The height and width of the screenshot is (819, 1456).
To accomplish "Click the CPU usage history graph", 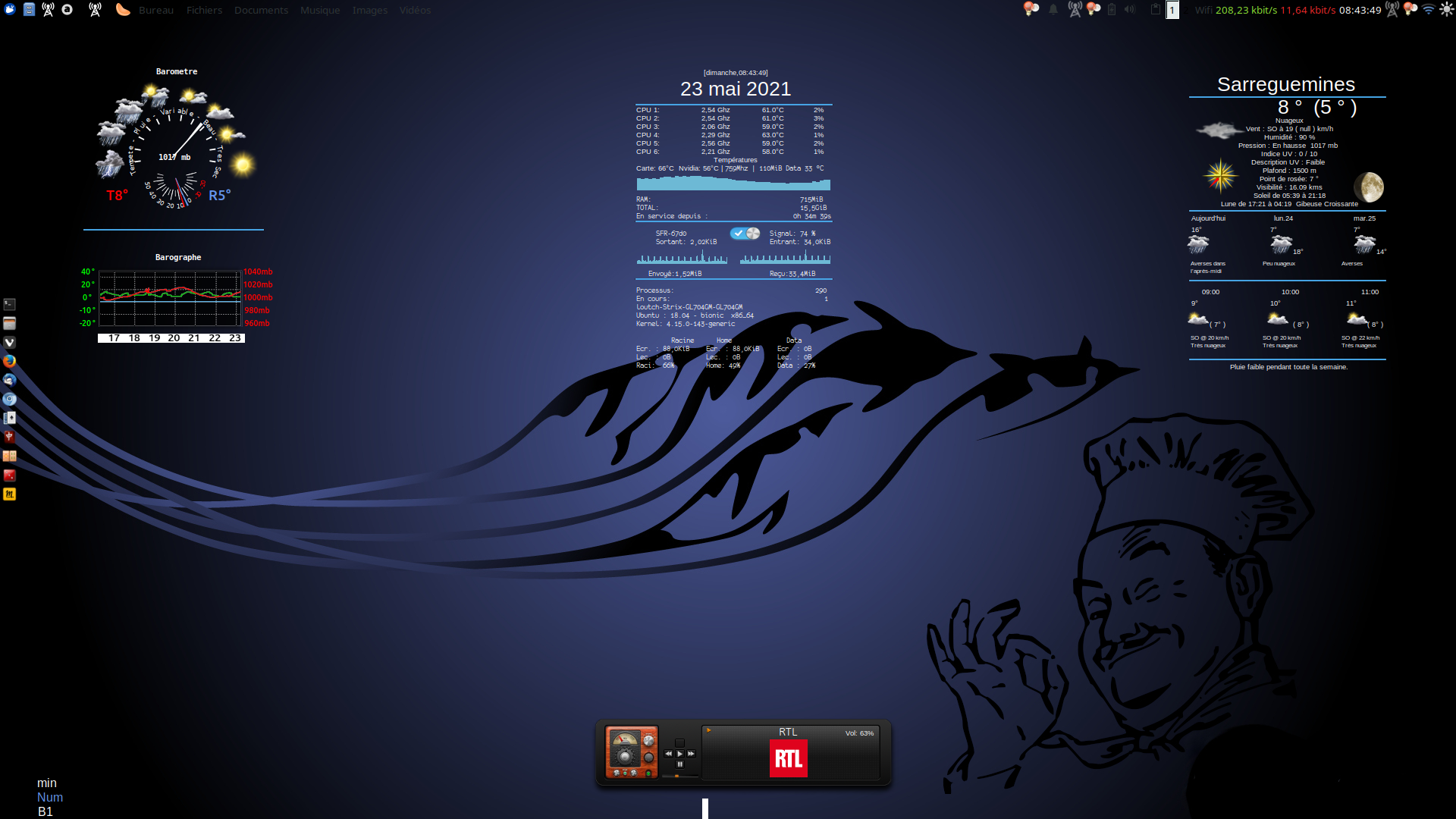I will [x=733, y=182].
